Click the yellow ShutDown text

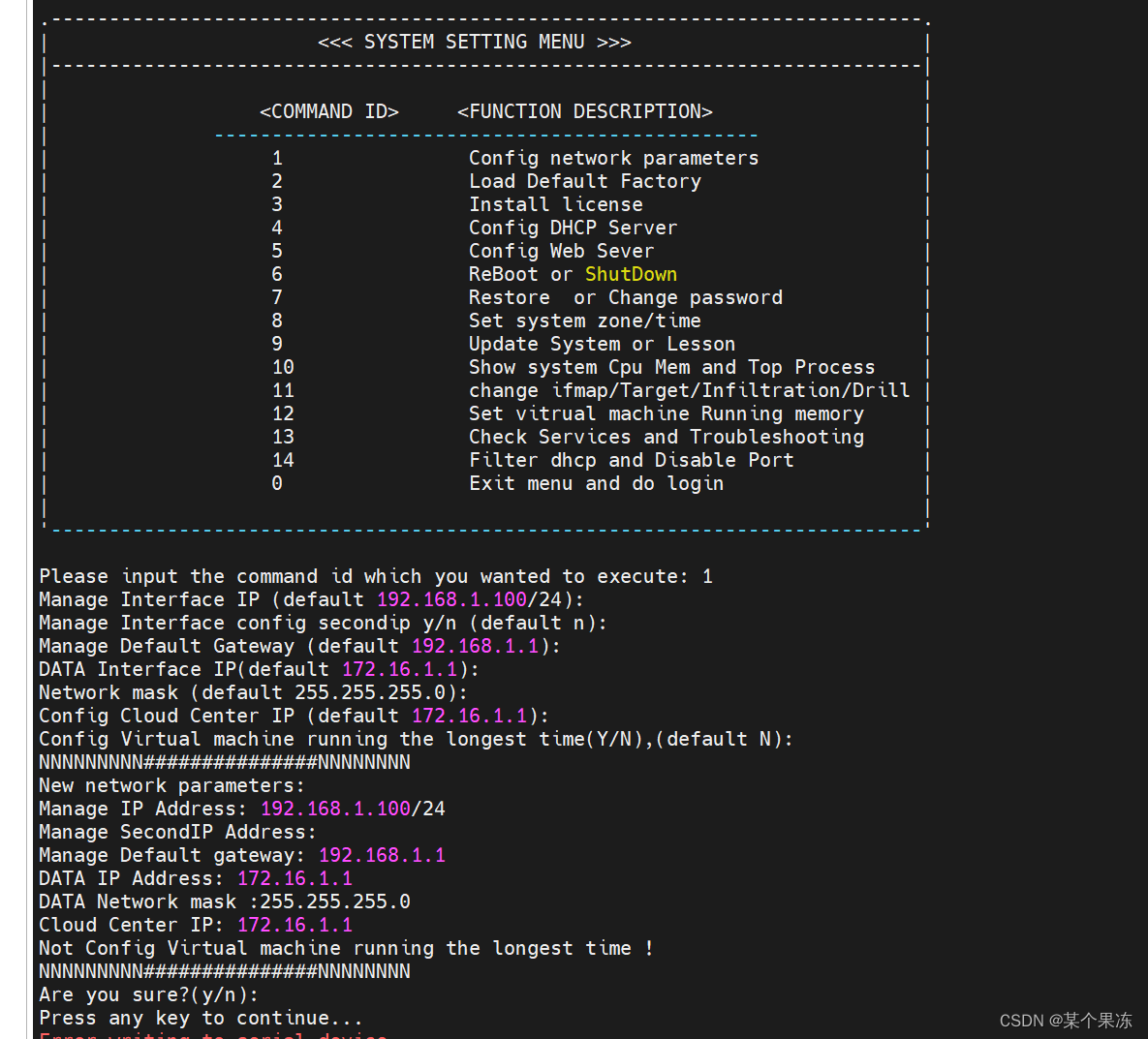(631, 273)
